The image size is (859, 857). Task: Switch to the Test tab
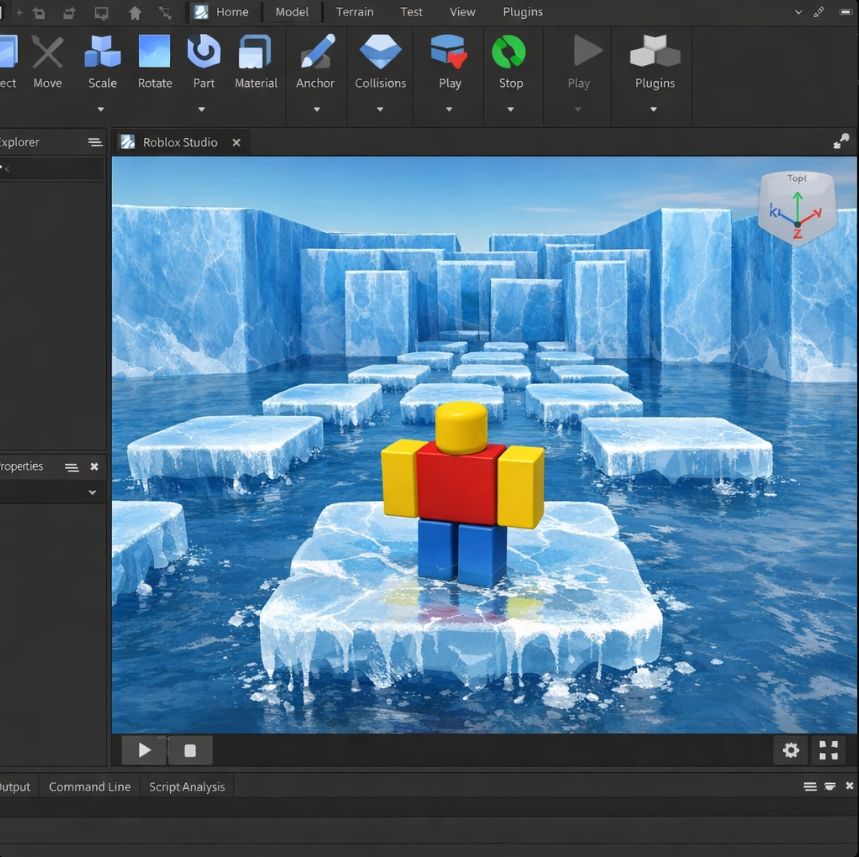coord(411,12)
